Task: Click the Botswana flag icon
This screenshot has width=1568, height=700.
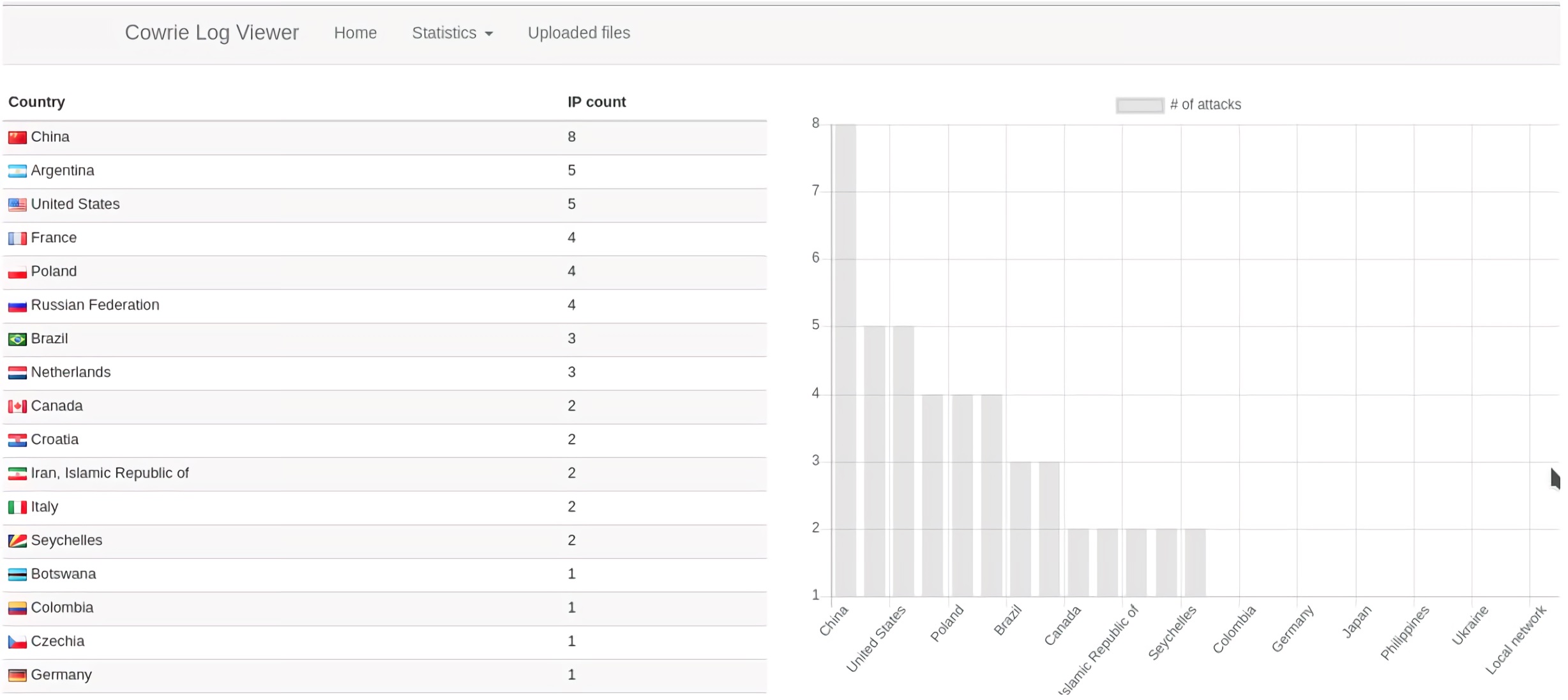Action: [x=17, y=574]
